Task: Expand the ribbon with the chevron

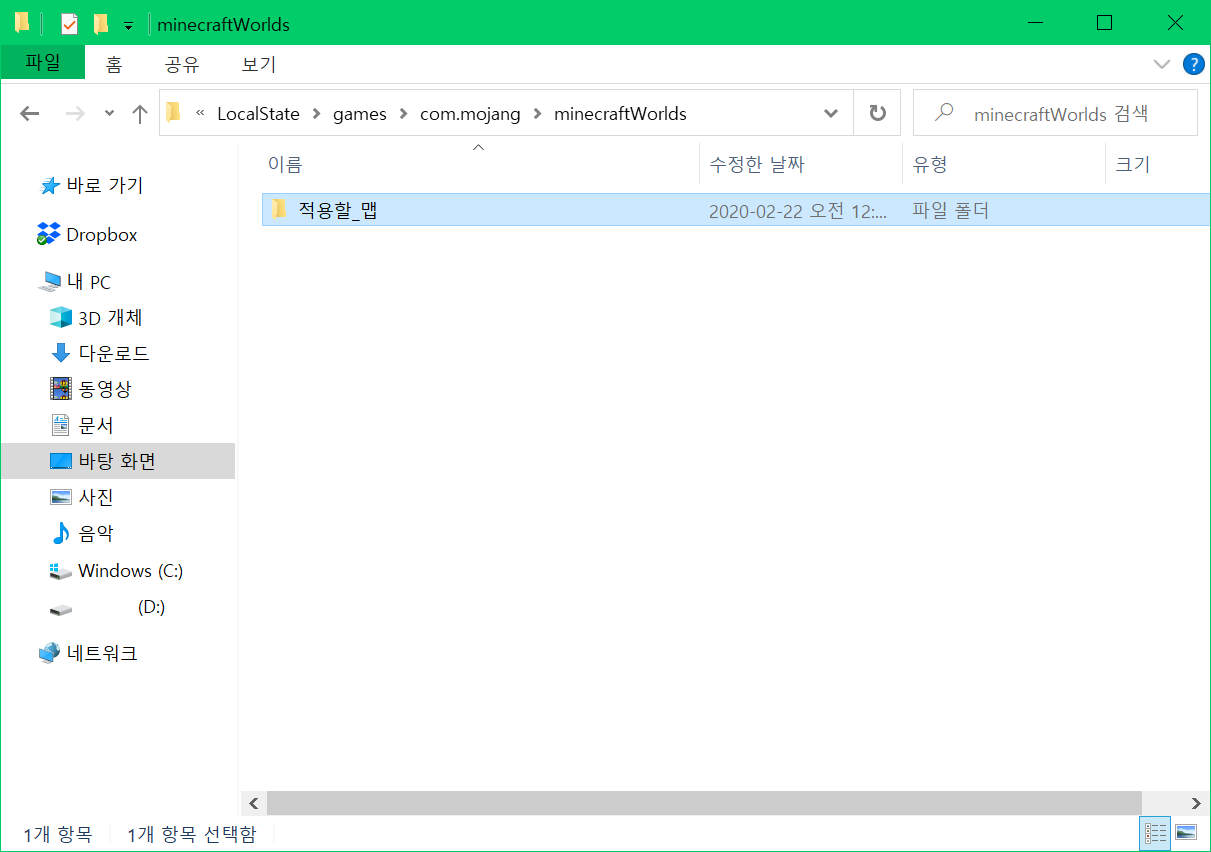Action: coord(1161,64)
